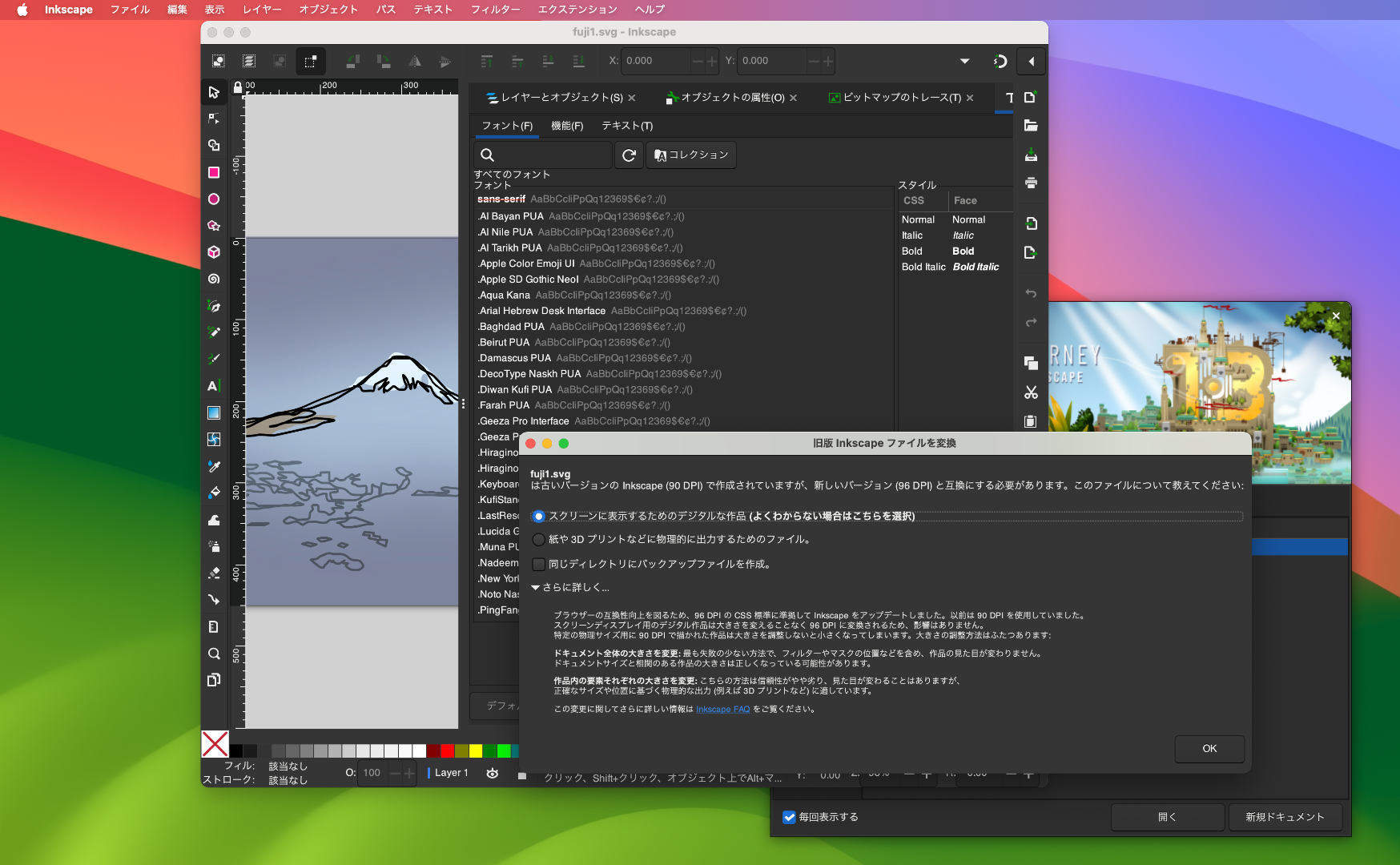Image resolution: width=1400 pixels, height=865 pixels.
Task: Select the selector arrow tool
Action: (214, 92)
